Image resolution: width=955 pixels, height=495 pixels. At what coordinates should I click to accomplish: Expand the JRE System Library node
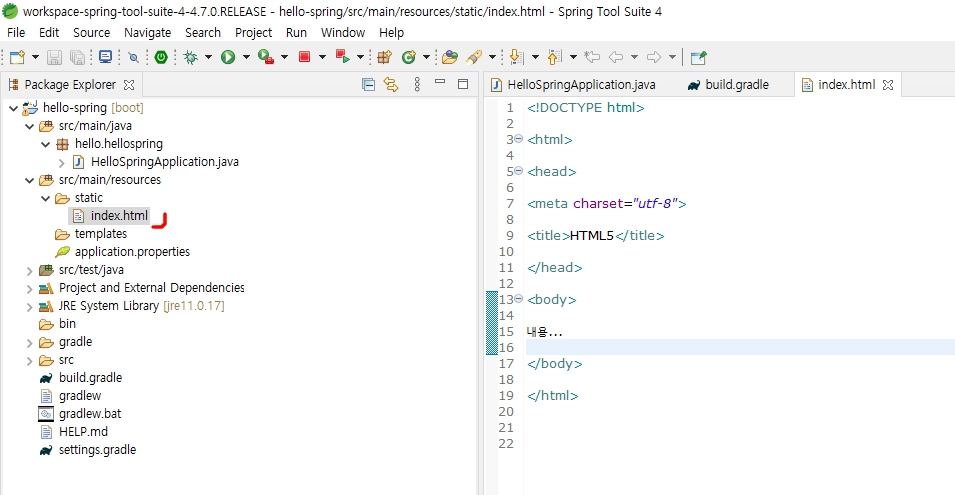pyautogui.click(x=29, y=306)
